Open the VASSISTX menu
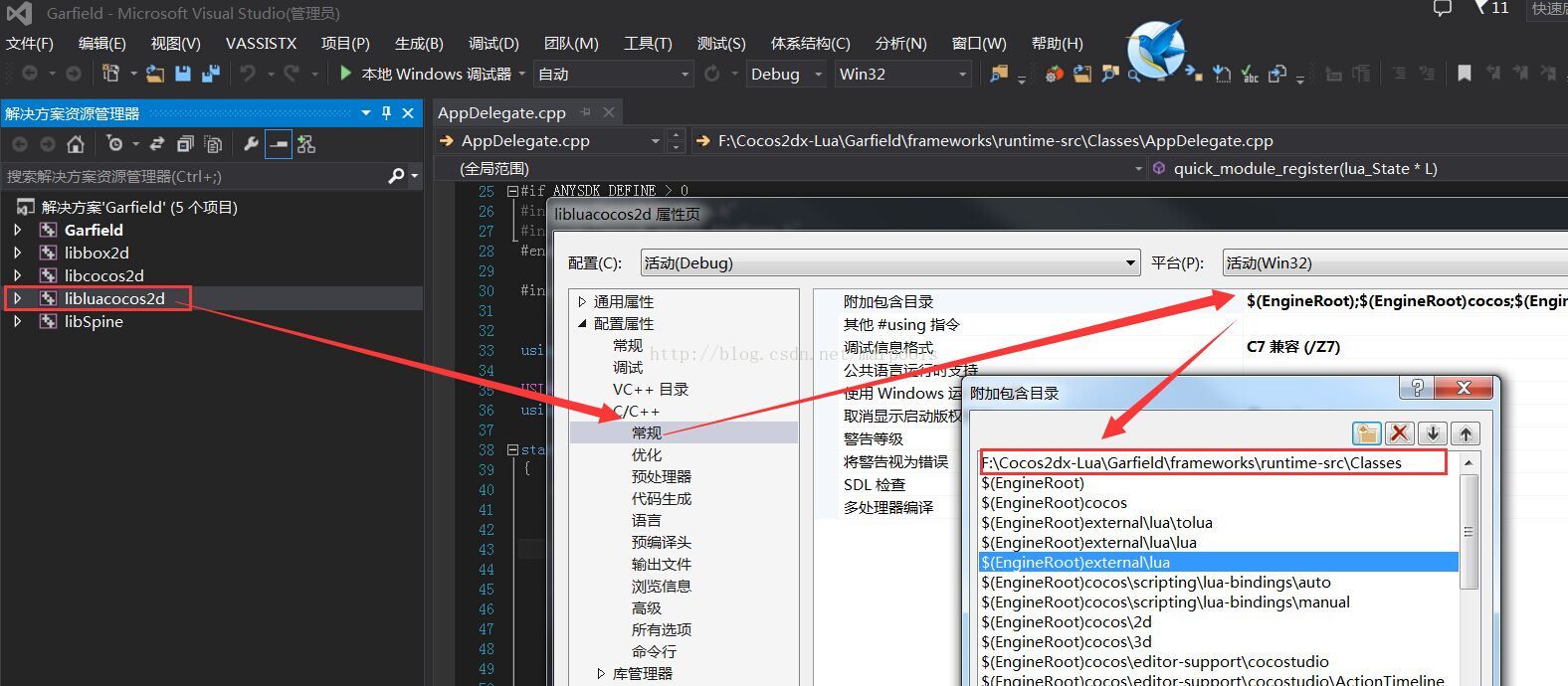Image resolution: width=1568 pixels, height=686 pixels. (x=261, y=43)
